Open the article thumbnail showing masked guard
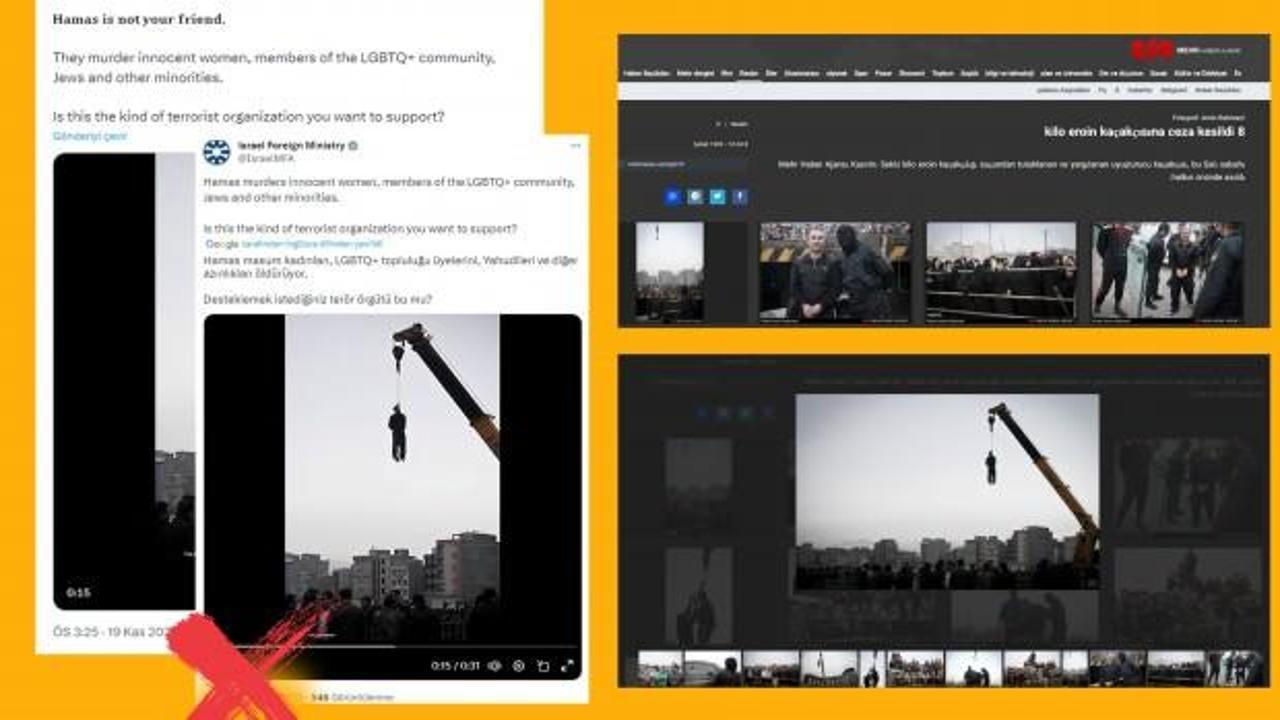 834,271
